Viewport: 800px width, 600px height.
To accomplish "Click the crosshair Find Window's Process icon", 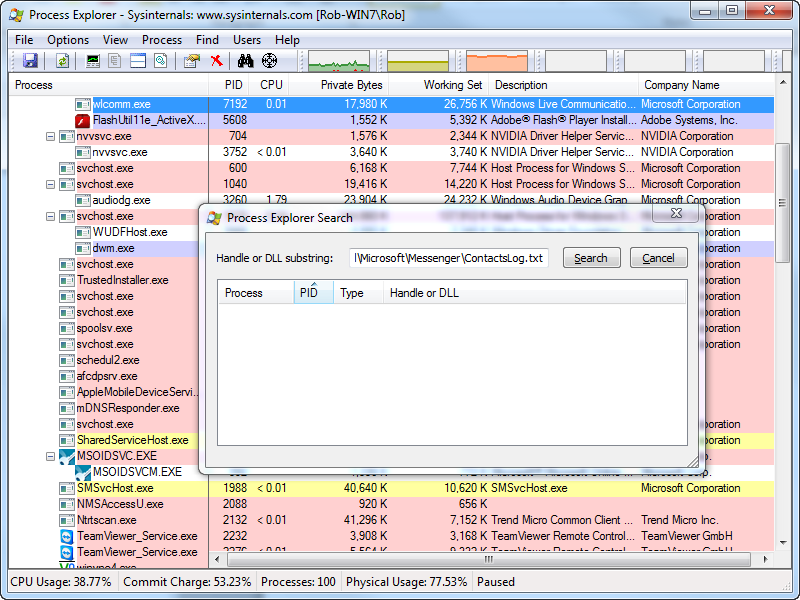I will coord(269,61).
